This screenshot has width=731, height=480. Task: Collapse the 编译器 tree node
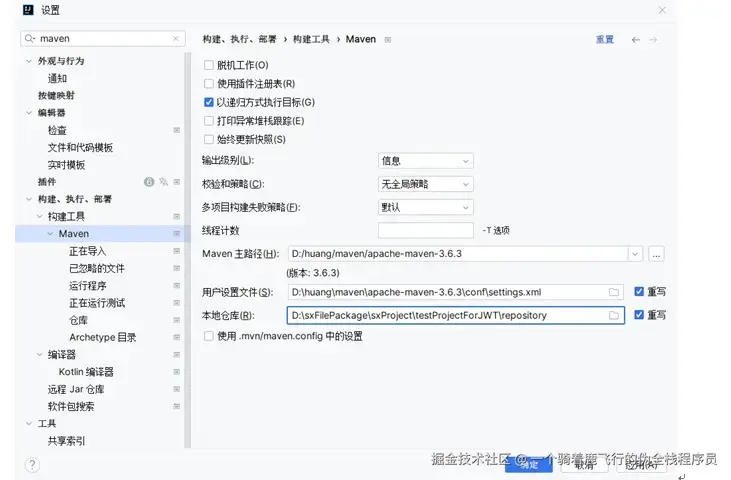coord(40,355)
